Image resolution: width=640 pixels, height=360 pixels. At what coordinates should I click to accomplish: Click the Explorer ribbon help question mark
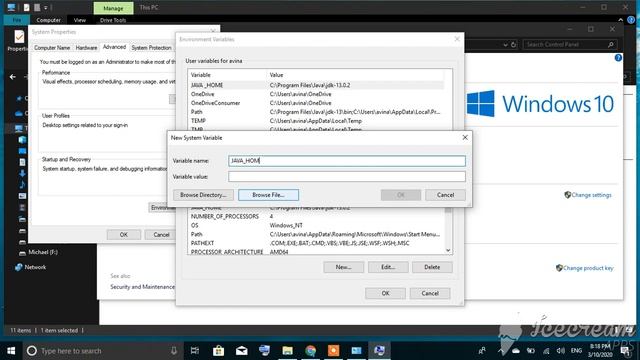pyautogui.click(x=631, y=20)
